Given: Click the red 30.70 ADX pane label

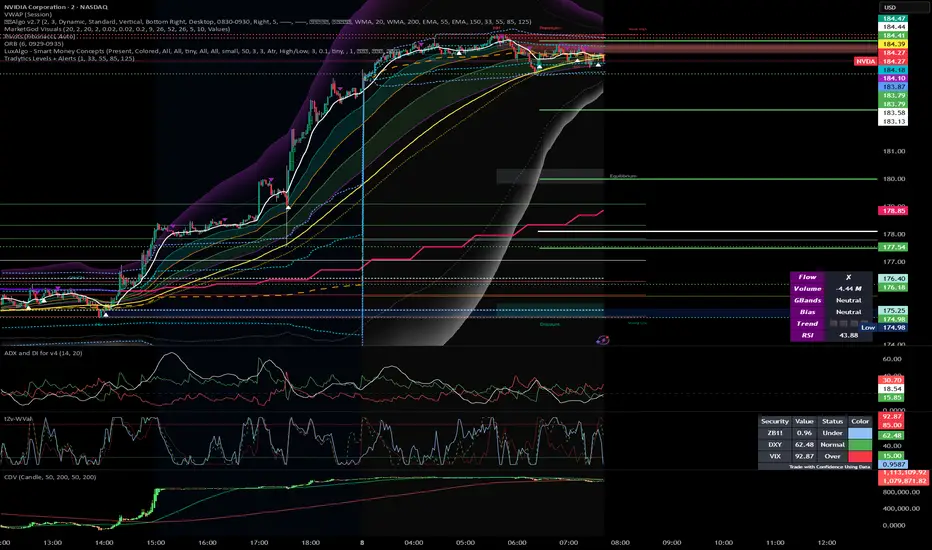Looking at the screenshot, I should pyautogui.click(x=893, y=380).
